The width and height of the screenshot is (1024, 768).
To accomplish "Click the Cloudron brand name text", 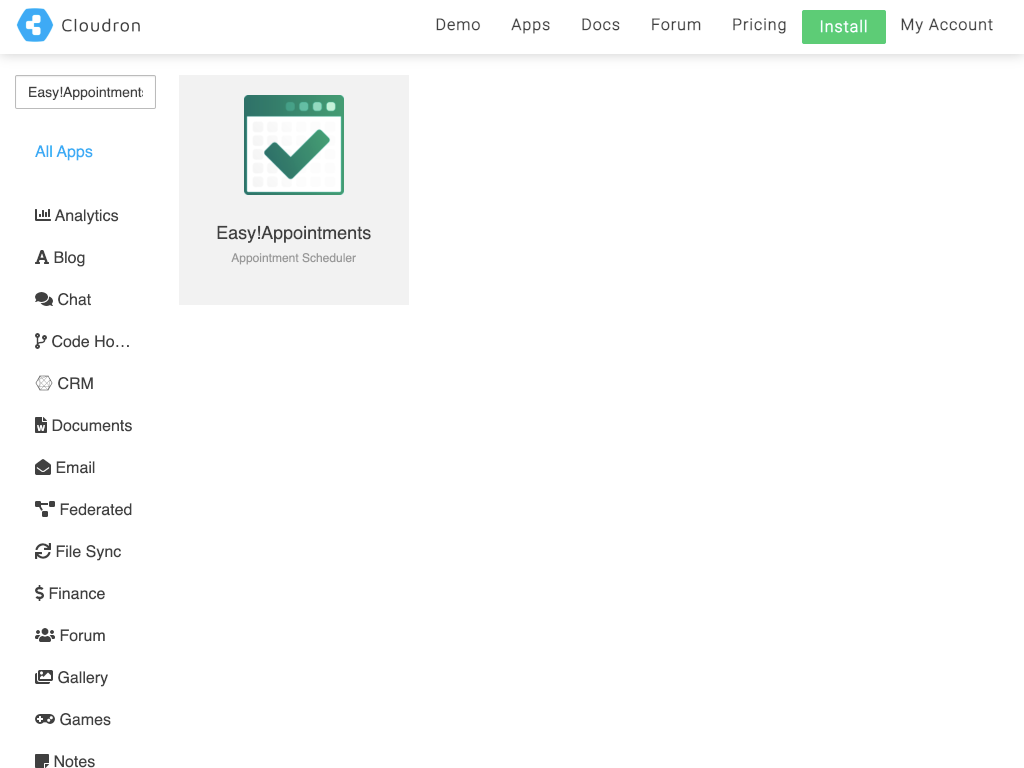I will click(x=101, y=25).
